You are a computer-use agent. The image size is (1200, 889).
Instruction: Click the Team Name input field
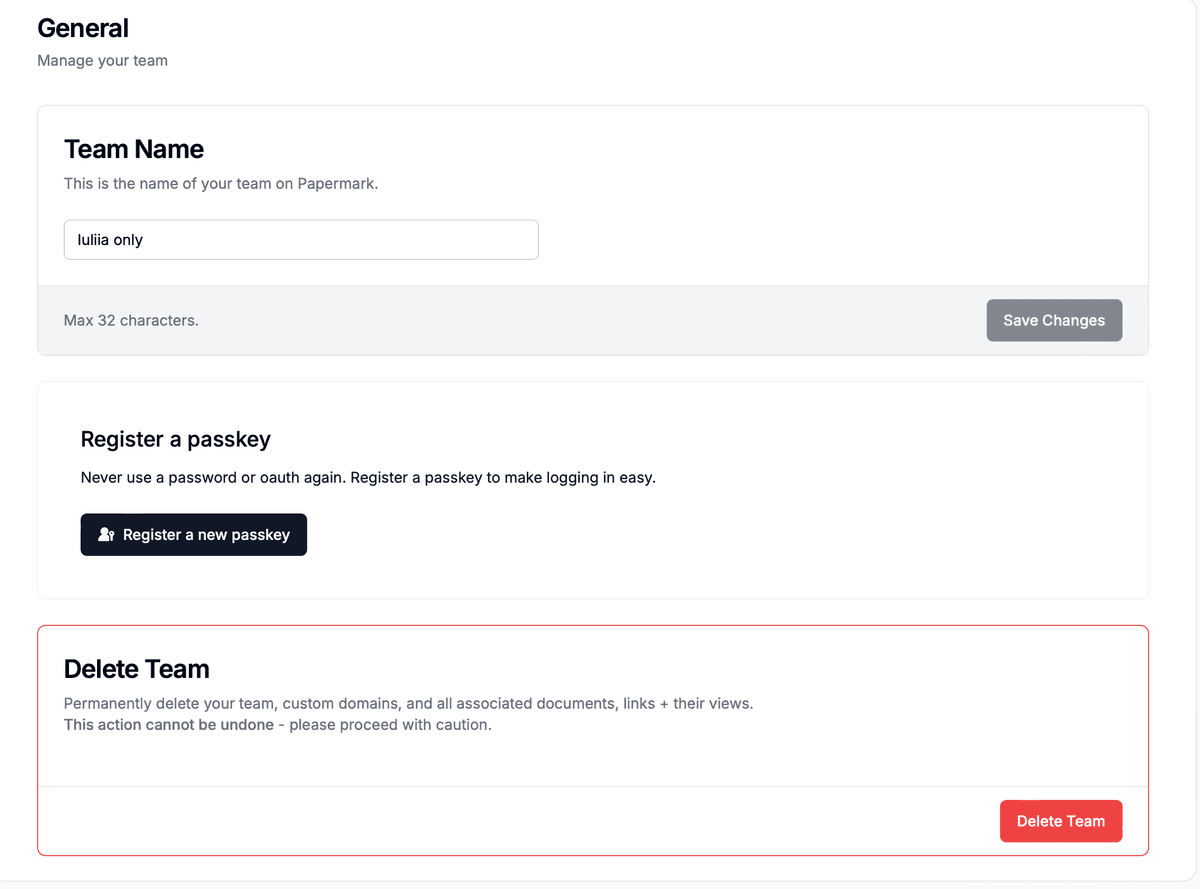[x=300, y=240]
